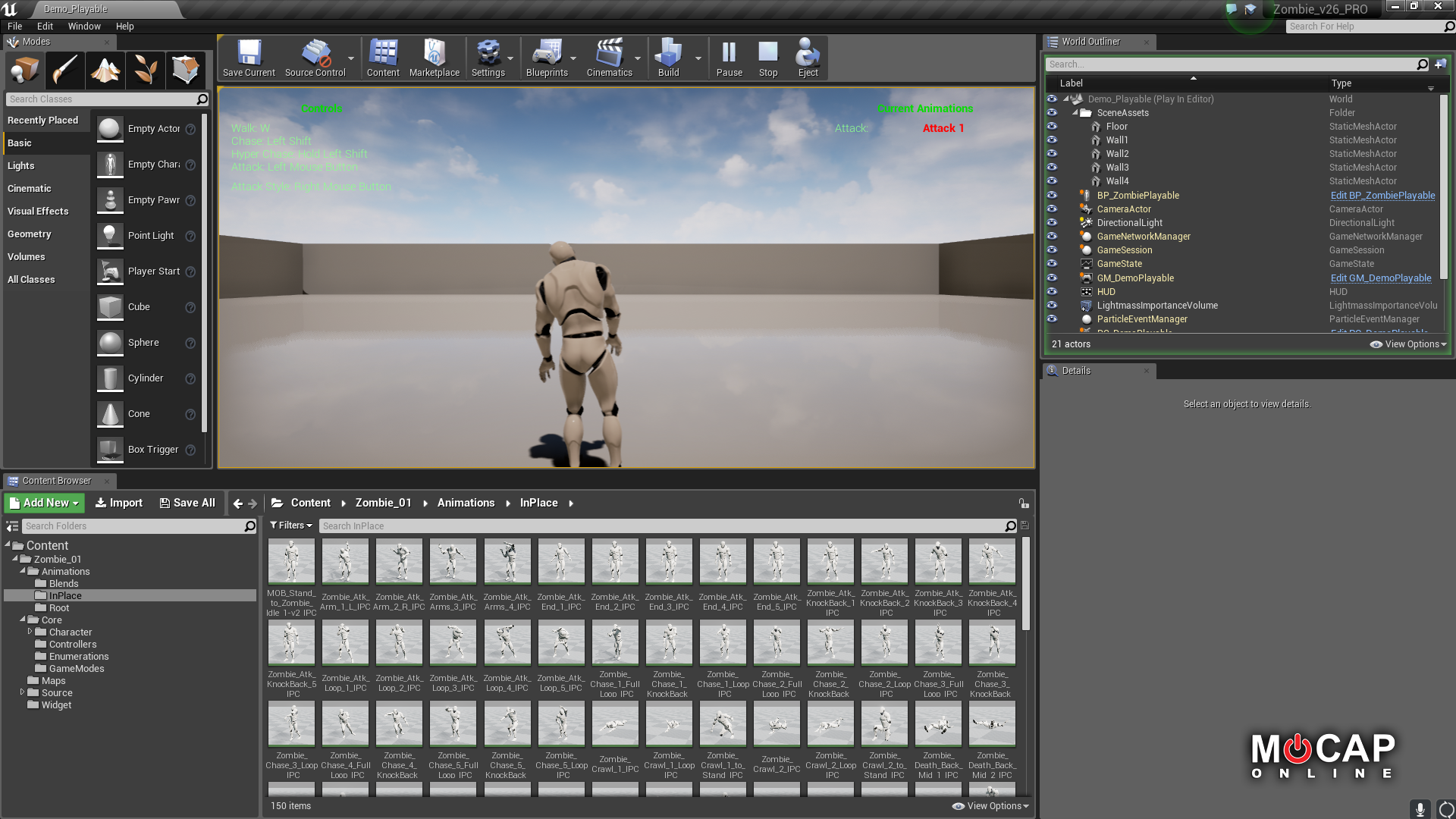
Task: Click Edit BP_ZombiePlayable link in outliner
Action: 1381,194
